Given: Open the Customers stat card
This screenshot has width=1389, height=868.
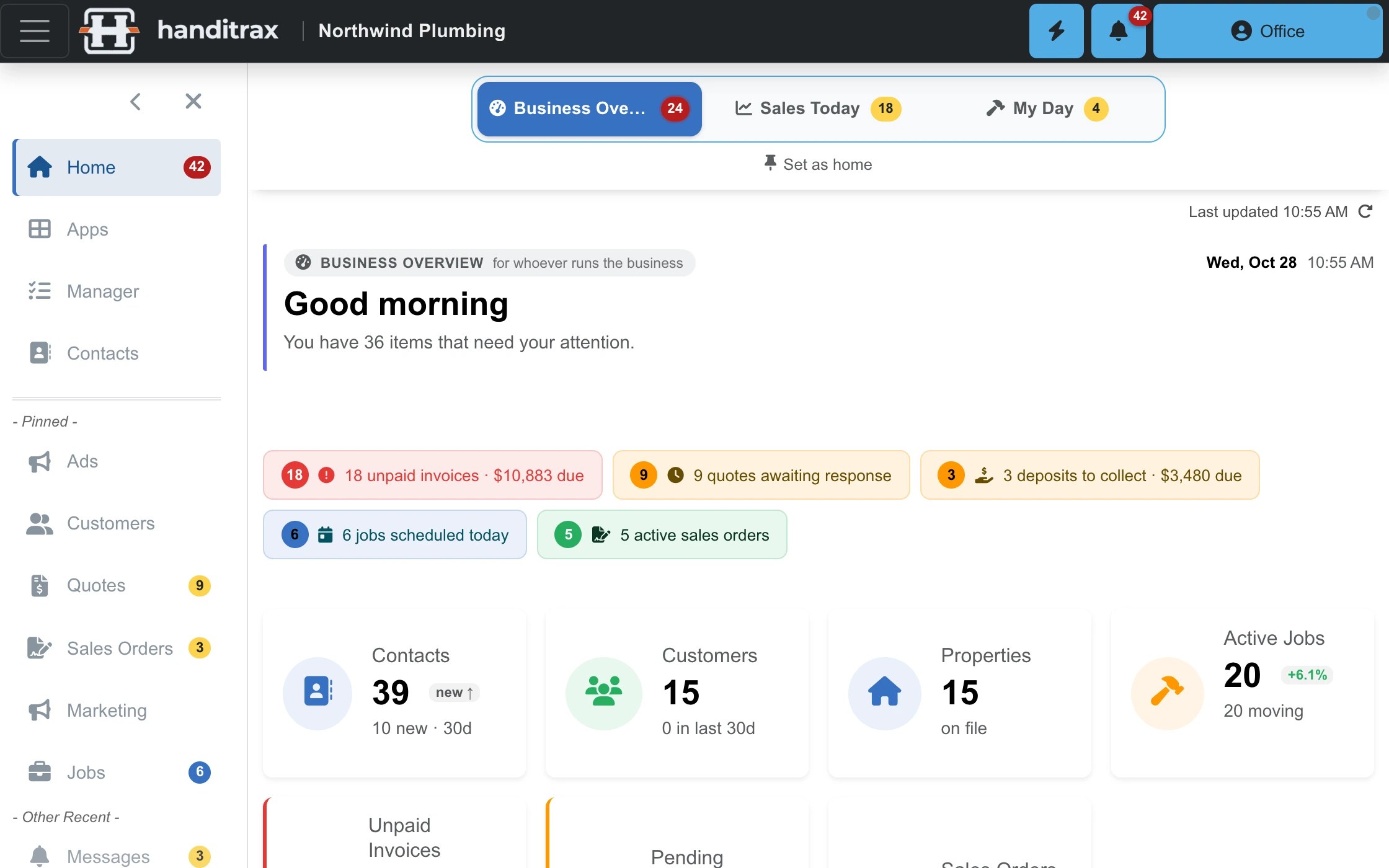Looking at the screenshot, I should pos(677,693).
